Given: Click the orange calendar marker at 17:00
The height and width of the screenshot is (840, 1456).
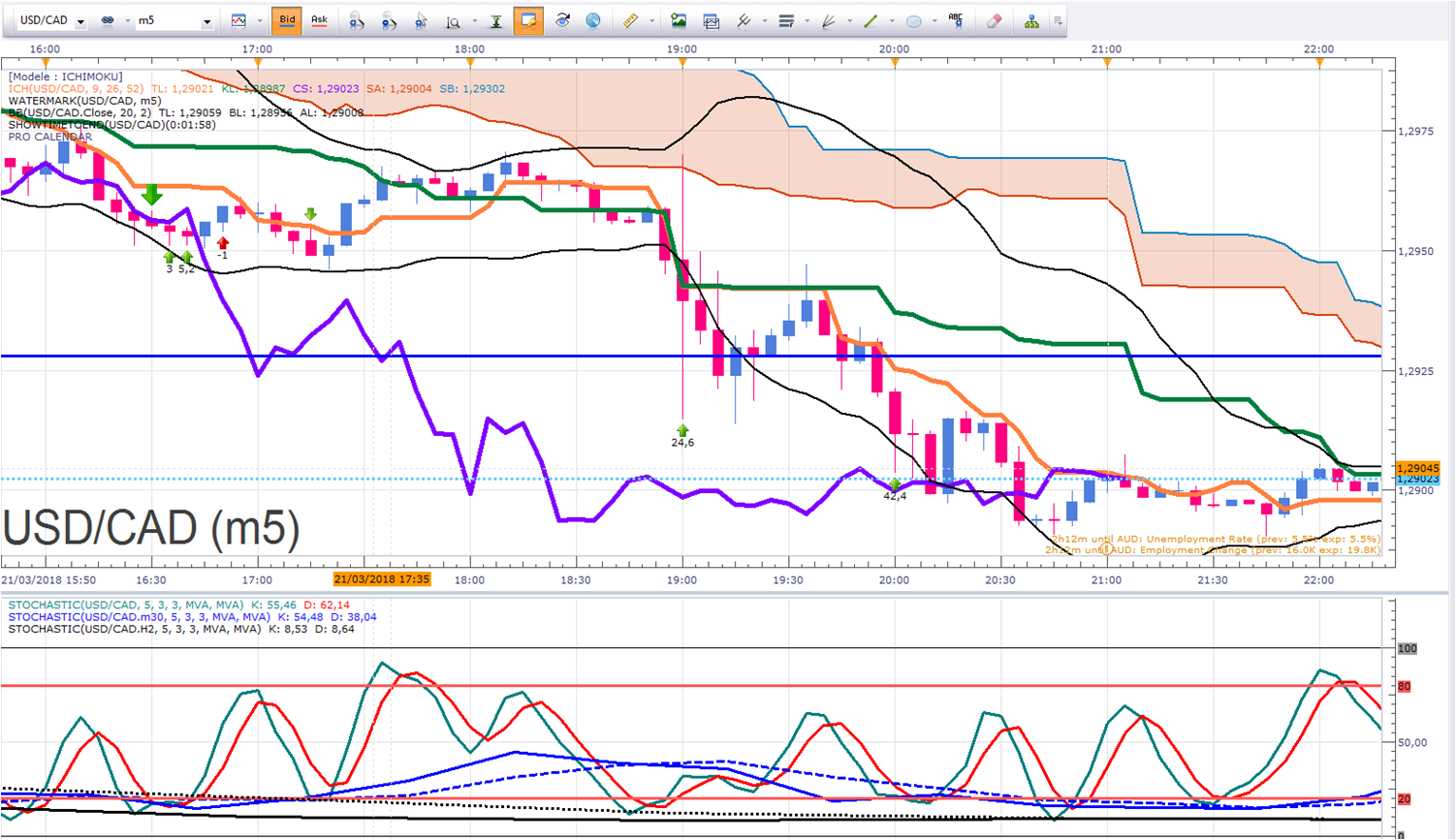Looking at the screenshot, I should click(x=258, y=62).
